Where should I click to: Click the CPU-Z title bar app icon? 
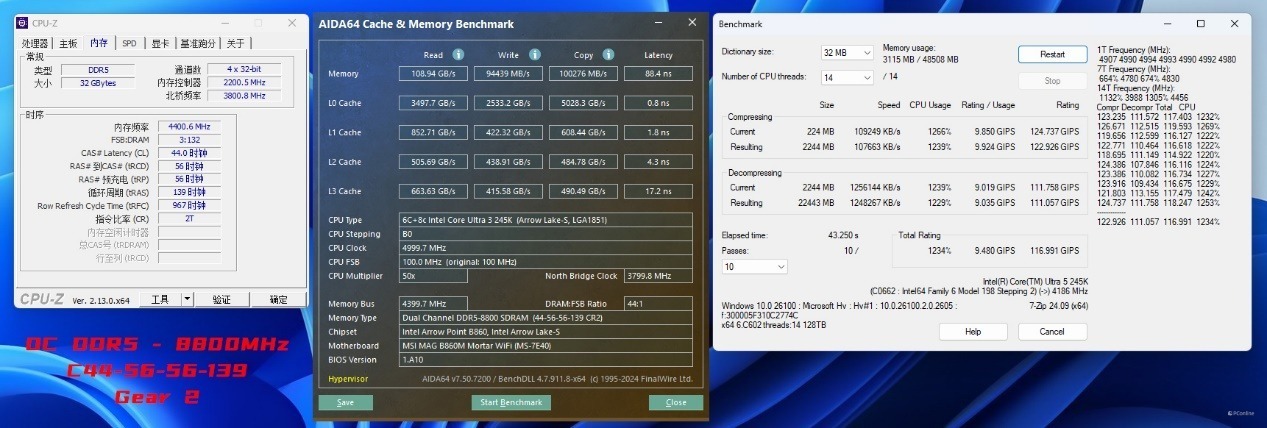click(24, 22)
